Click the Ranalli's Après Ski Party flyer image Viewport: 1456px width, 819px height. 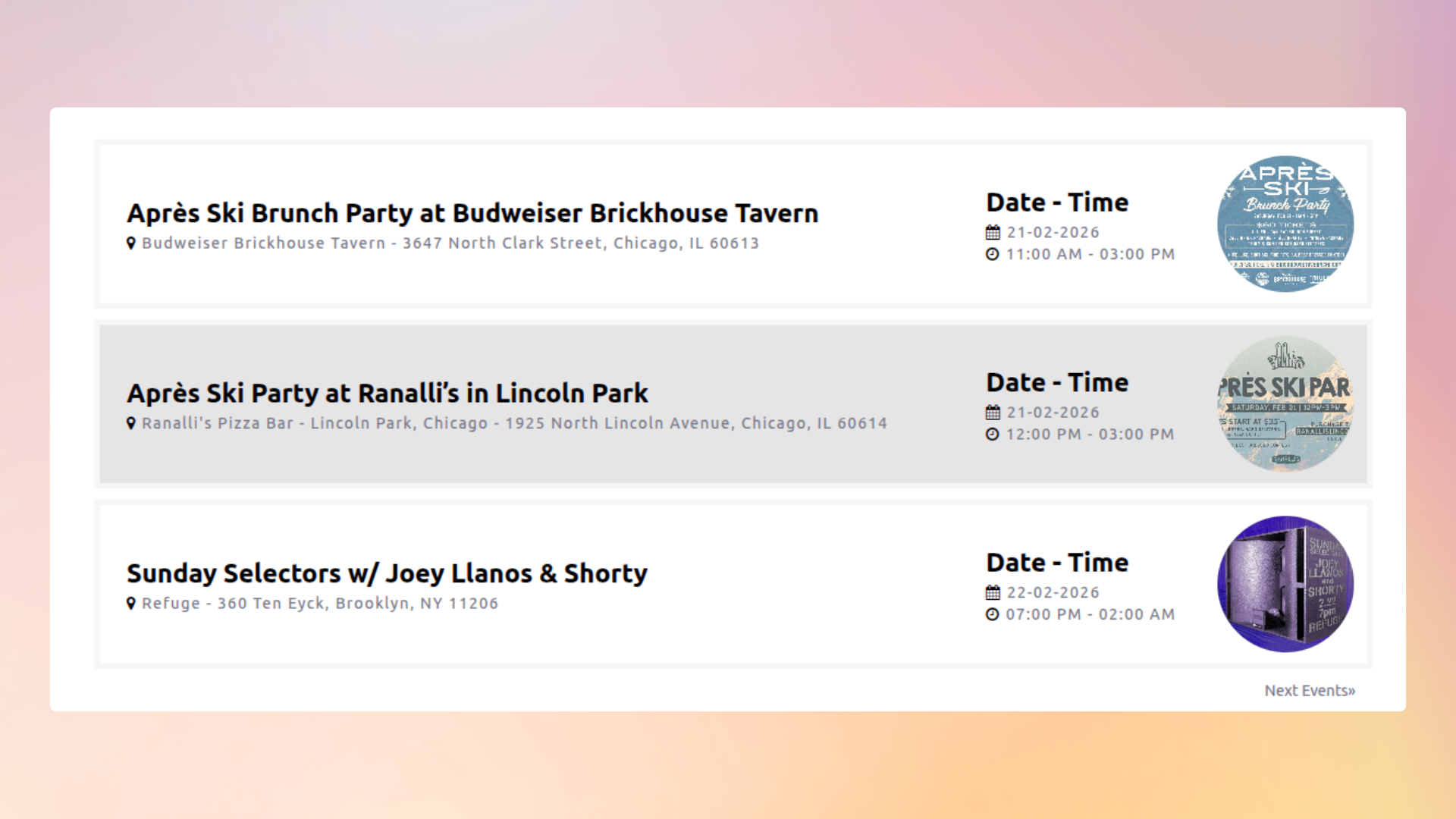click(x=1285, y=404)
